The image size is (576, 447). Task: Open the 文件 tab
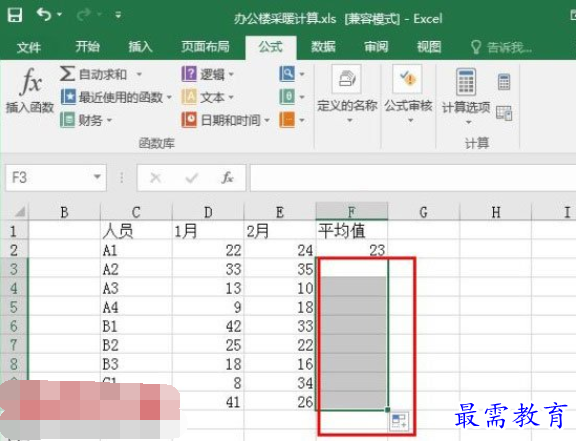tap(29, 47)
